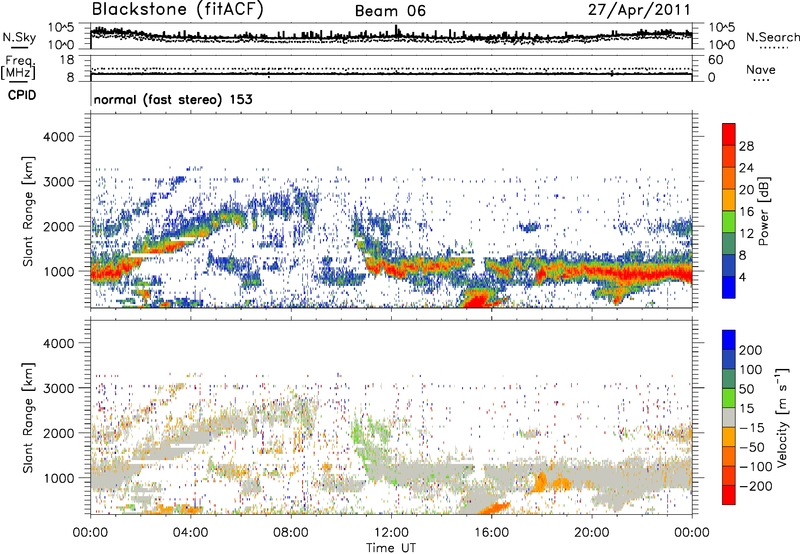The height and width of the screenshot is (554, 800).
Task: Select the '-50' tick on Velocity color bar
Action: [x=752, y=447]
